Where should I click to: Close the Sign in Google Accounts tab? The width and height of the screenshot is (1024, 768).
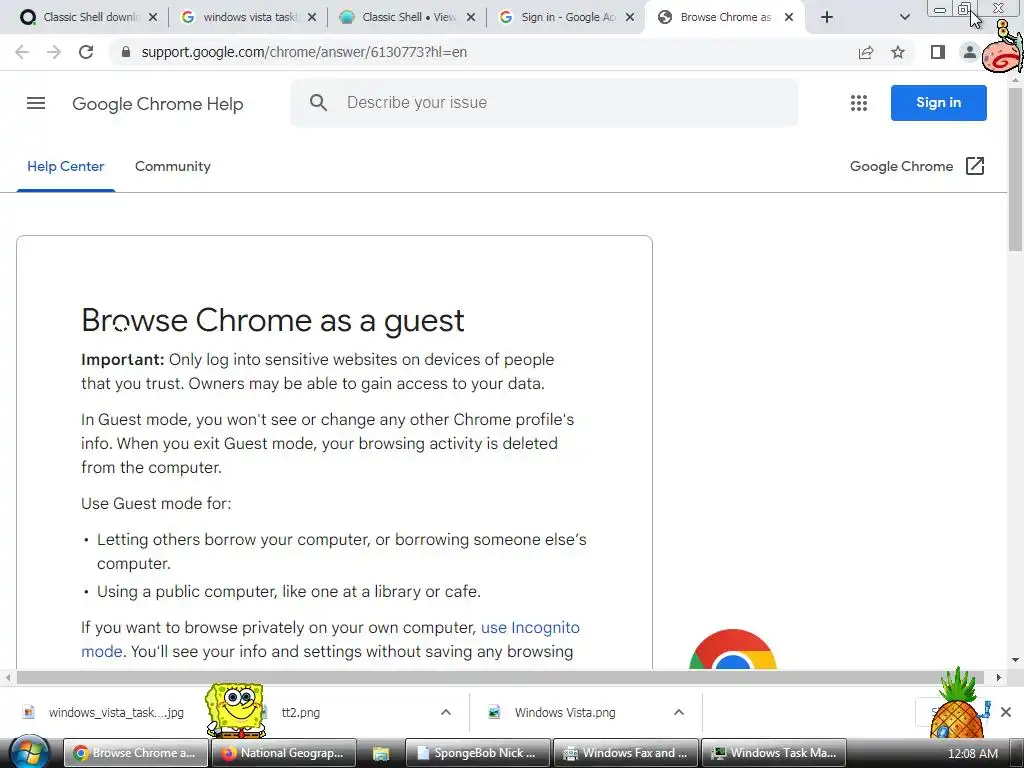630,17
